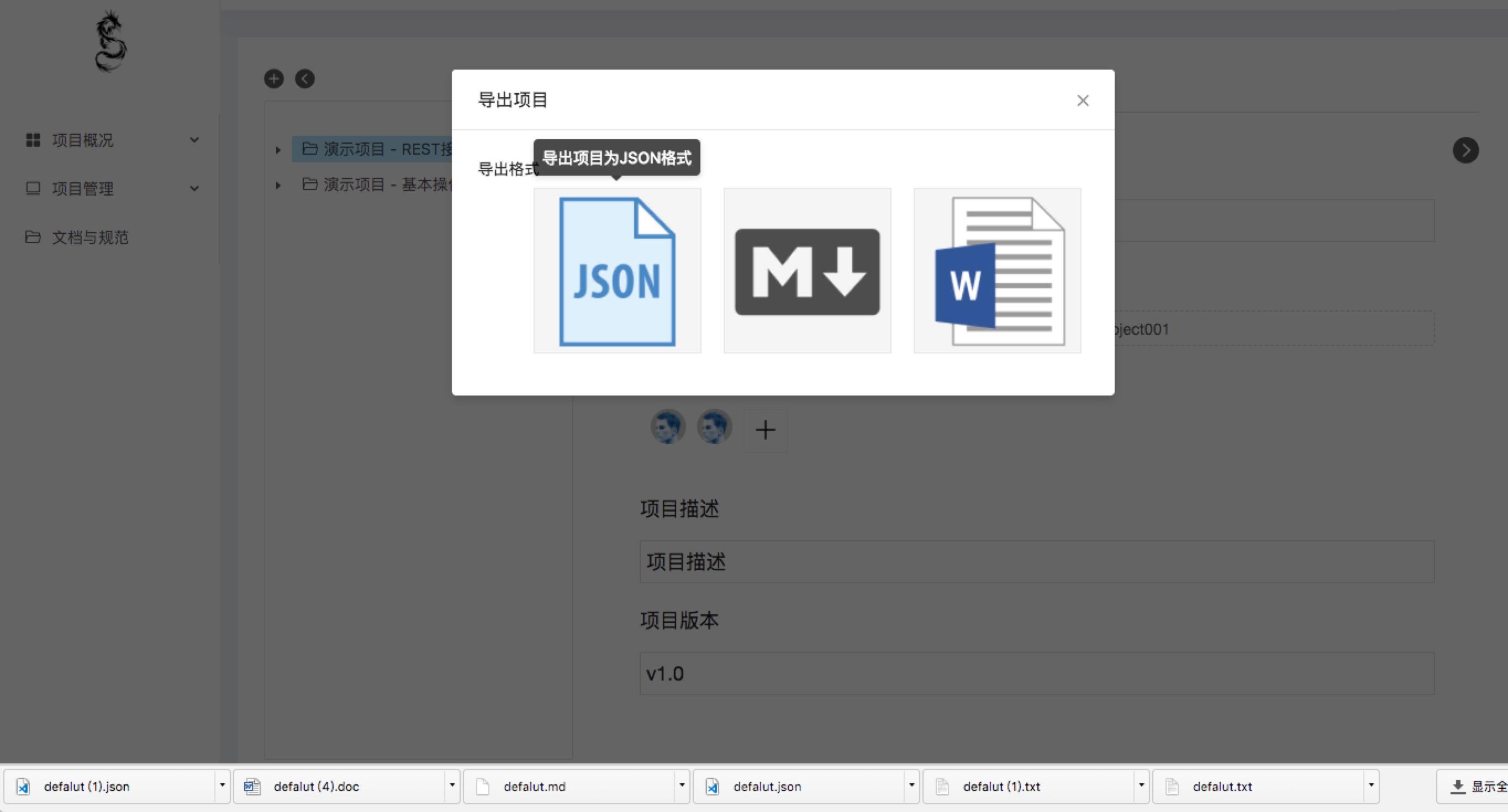Export project as Markdown format
Screen dimensions: 1508x812
[806, 271]
